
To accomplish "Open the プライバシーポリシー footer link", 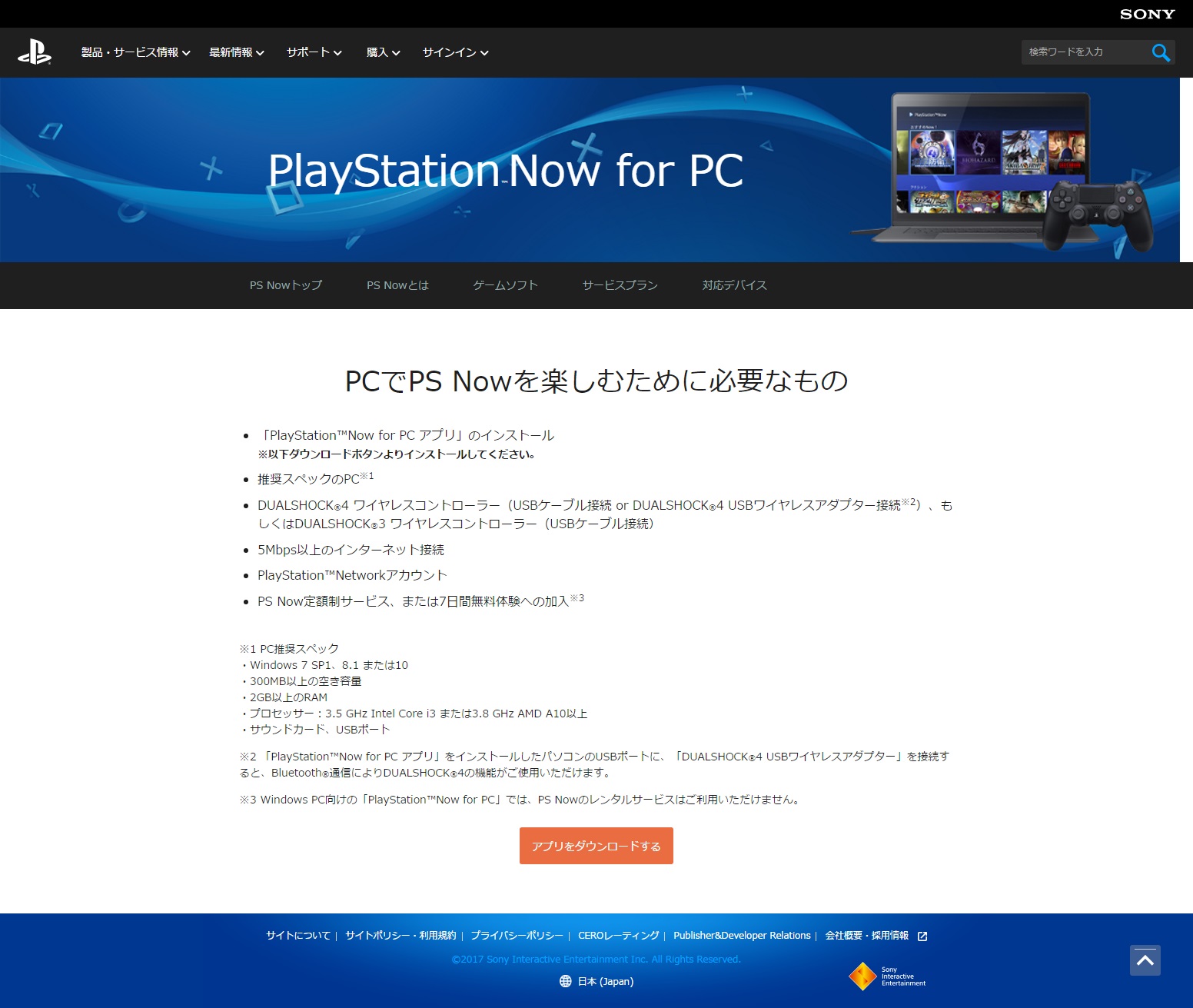I will point(517,936).
